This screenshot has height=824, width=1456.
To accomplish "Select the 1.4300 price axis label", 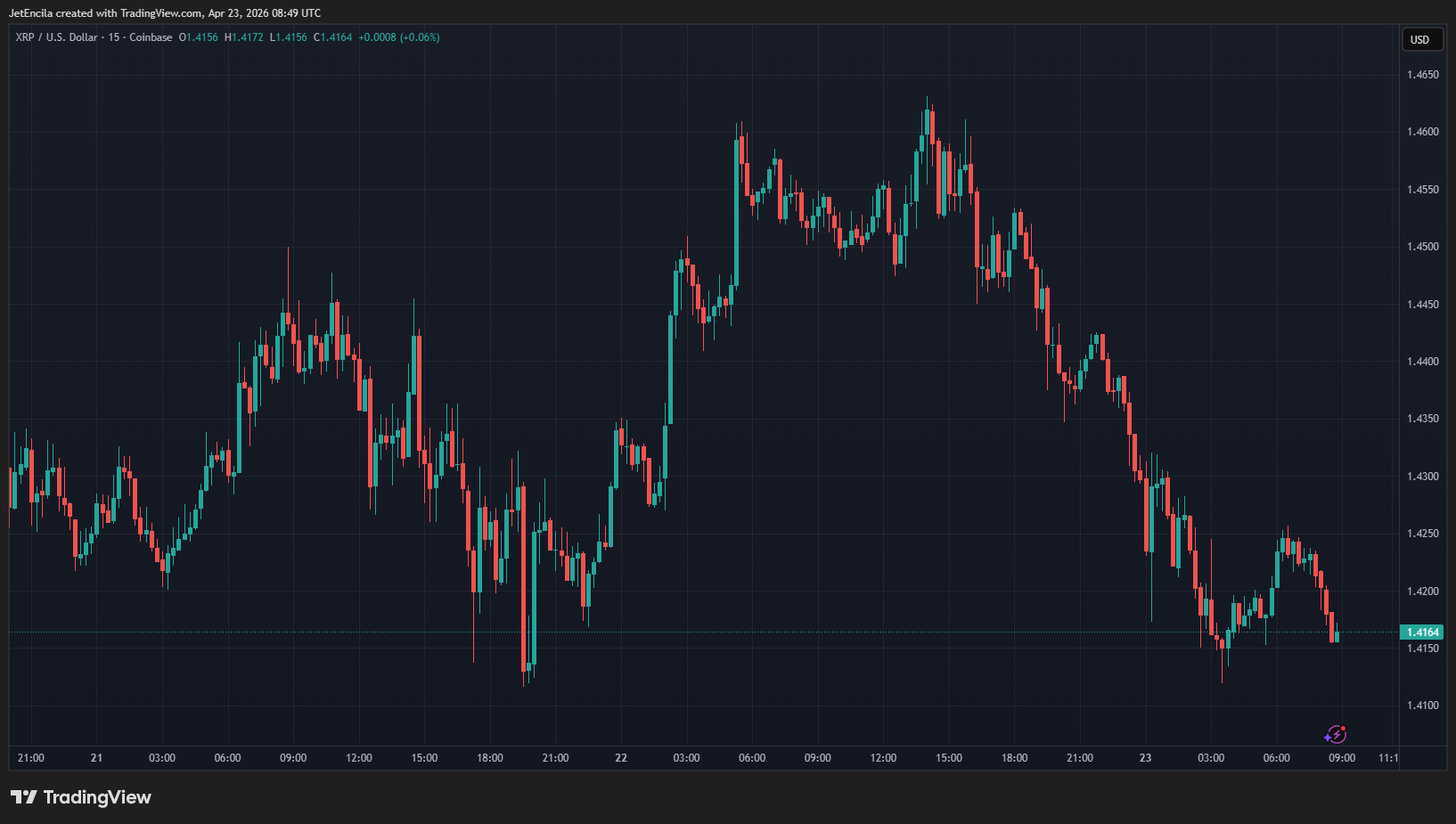I will coord(1422,477).
